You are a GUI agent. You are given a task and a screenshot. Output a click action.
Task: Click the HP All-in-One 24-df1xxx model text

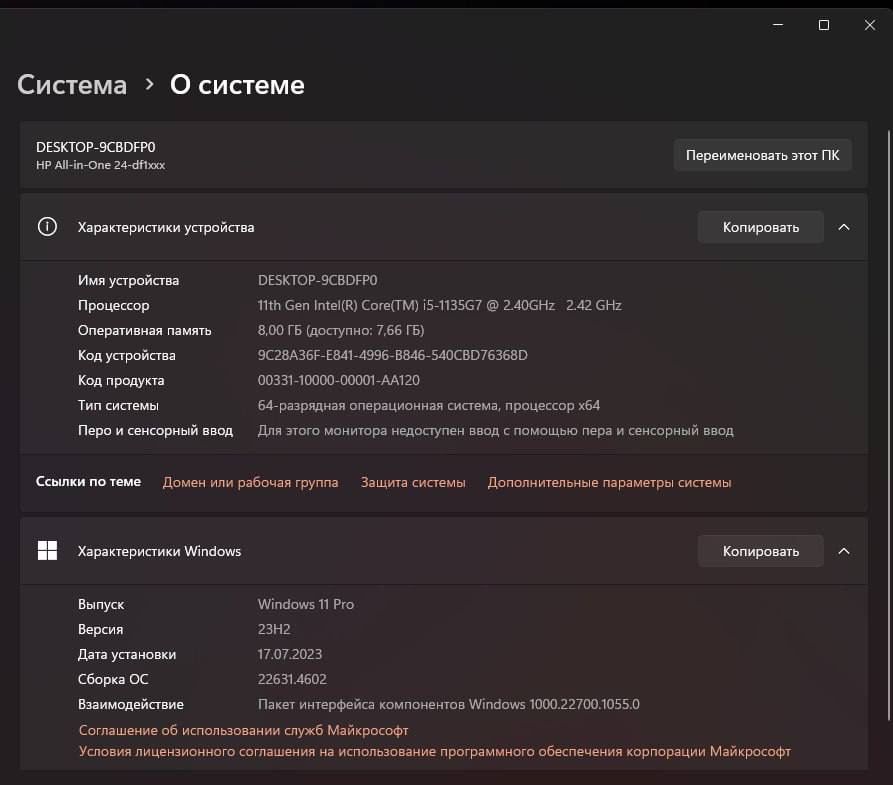click(x=100, y=165)
